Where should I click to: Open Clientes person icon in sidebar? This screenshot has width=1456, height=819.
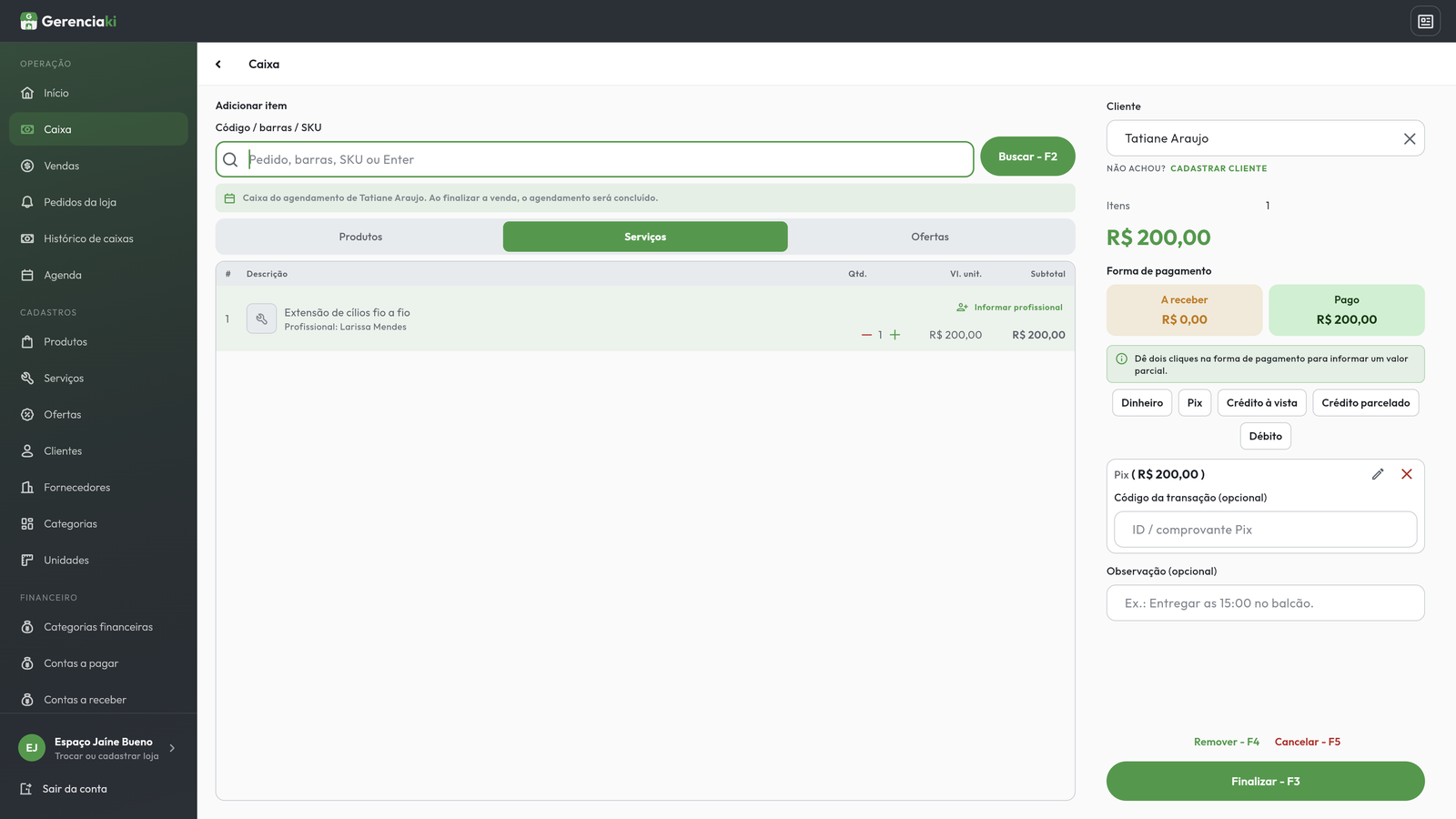coord(27,450)
